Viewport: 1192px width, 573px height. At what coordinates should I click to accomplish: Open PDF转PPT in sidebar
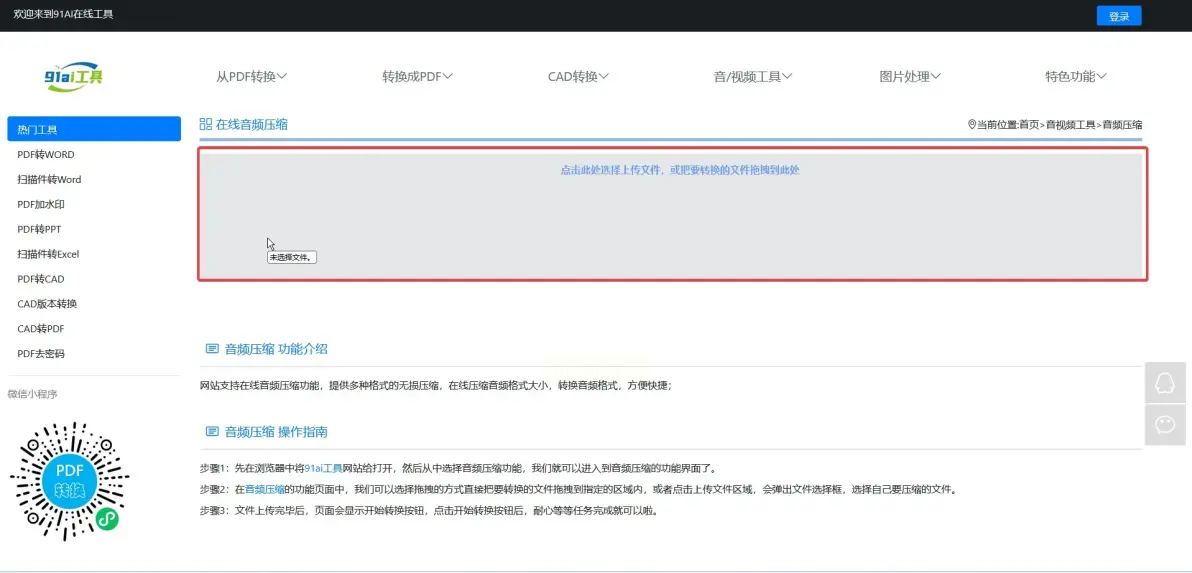pos(39,229)
